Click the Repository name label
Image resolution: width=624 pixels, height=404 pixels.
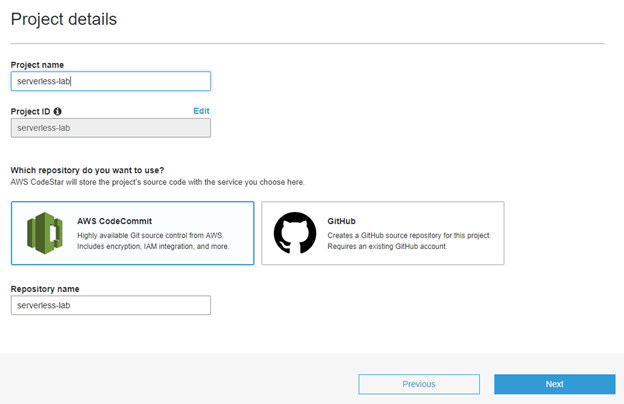click(x=45, y=289)
